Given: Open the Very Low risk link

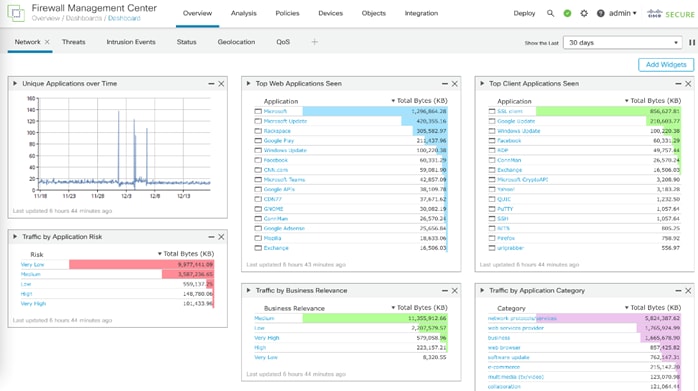Looking at the screenshot, I should click(x=32, y=265).
